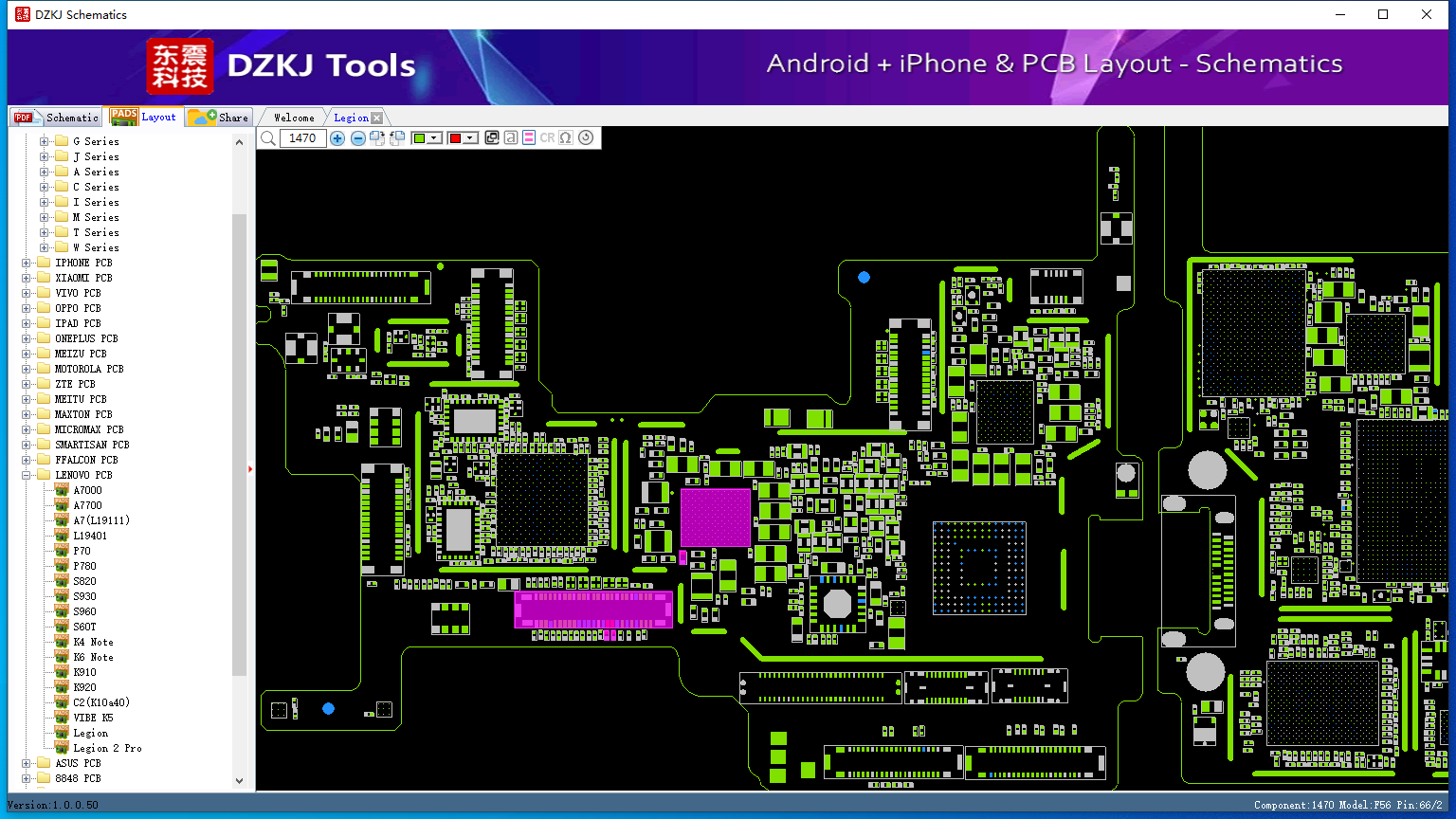Viewport: 1456px width, 819px height.
Task: Select the ZTE PCB tree entry
Action: coord(75,384)
